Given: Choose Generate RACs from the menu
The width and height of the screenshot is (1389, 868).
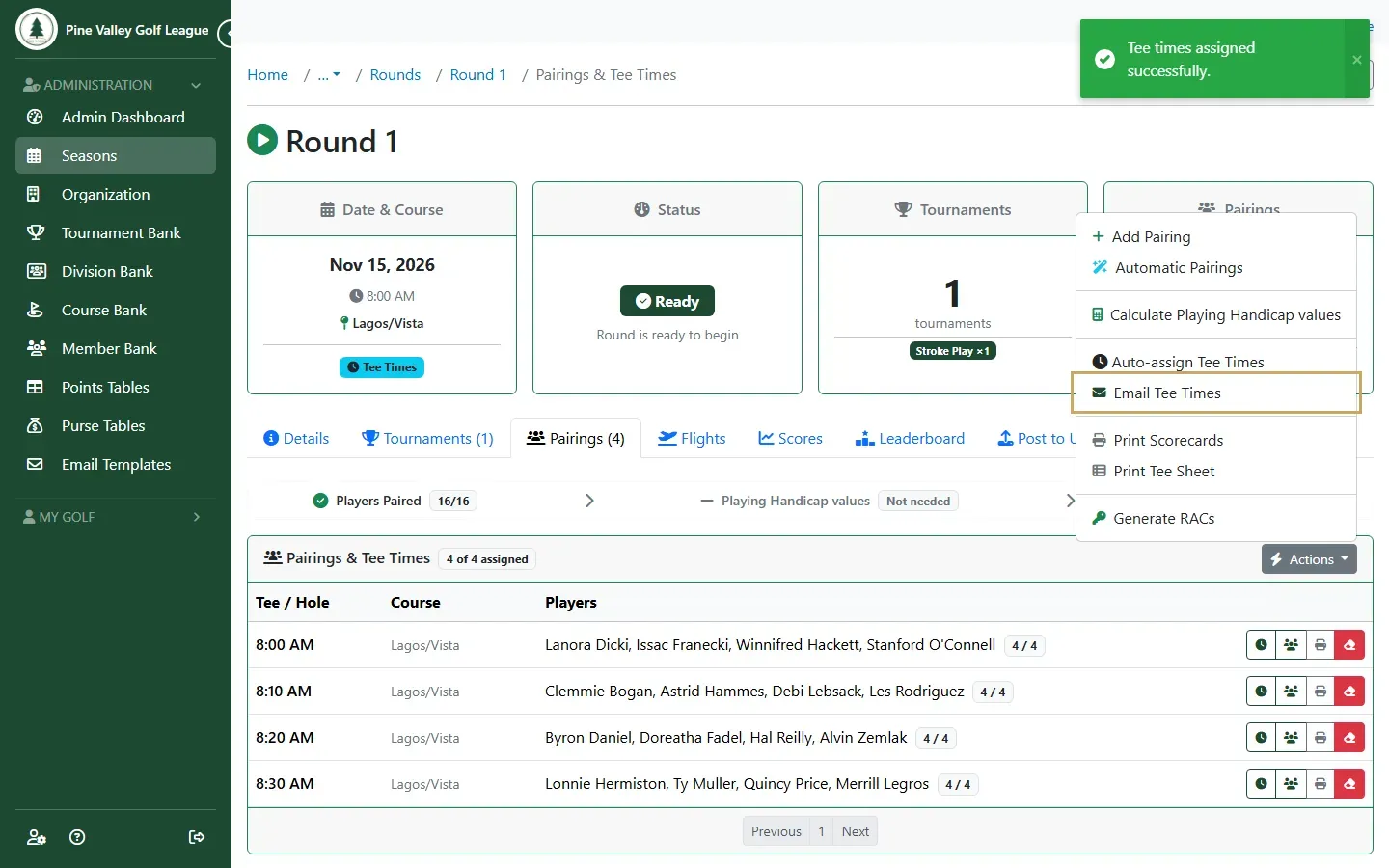Looking at the screenshot, I should coord(1216,519).
